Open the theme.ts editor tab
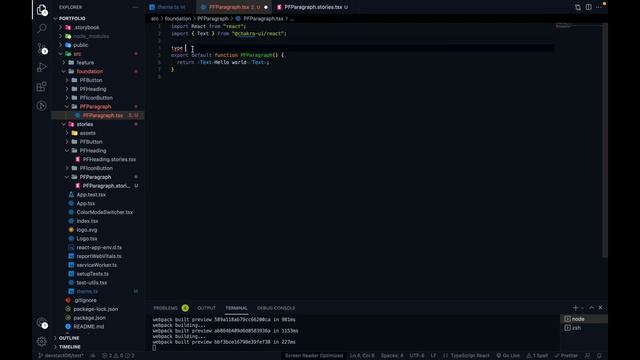 pos(167,7)
